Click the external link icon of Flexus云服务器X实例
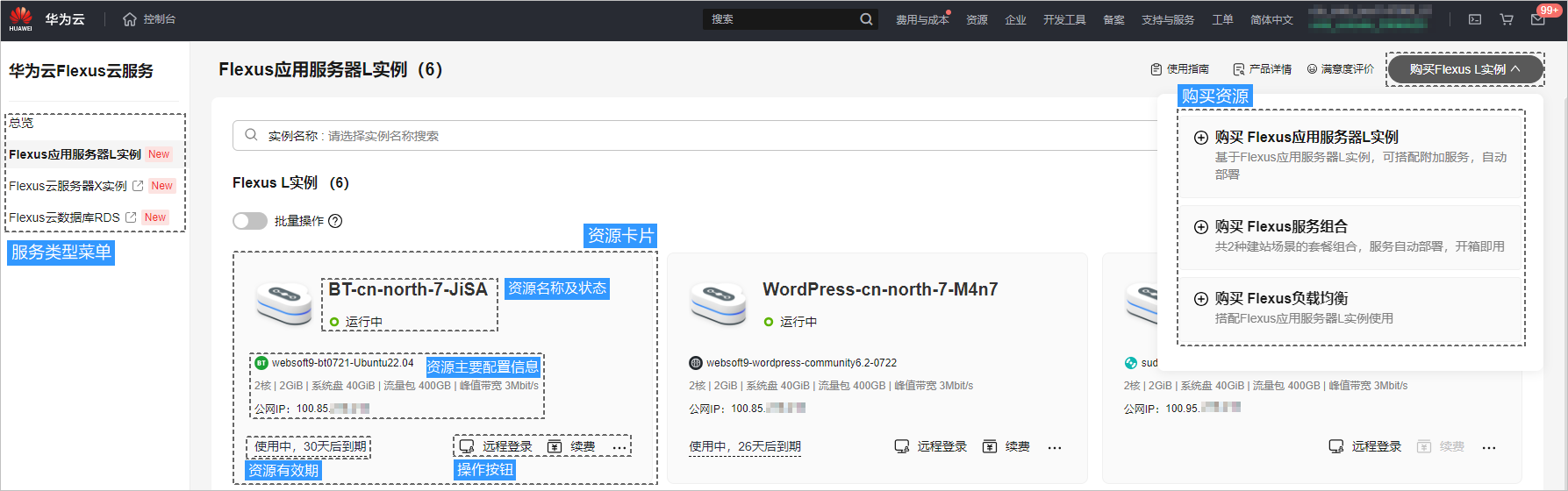Viewport: 1568px width, 491px height. pos(138,186)
